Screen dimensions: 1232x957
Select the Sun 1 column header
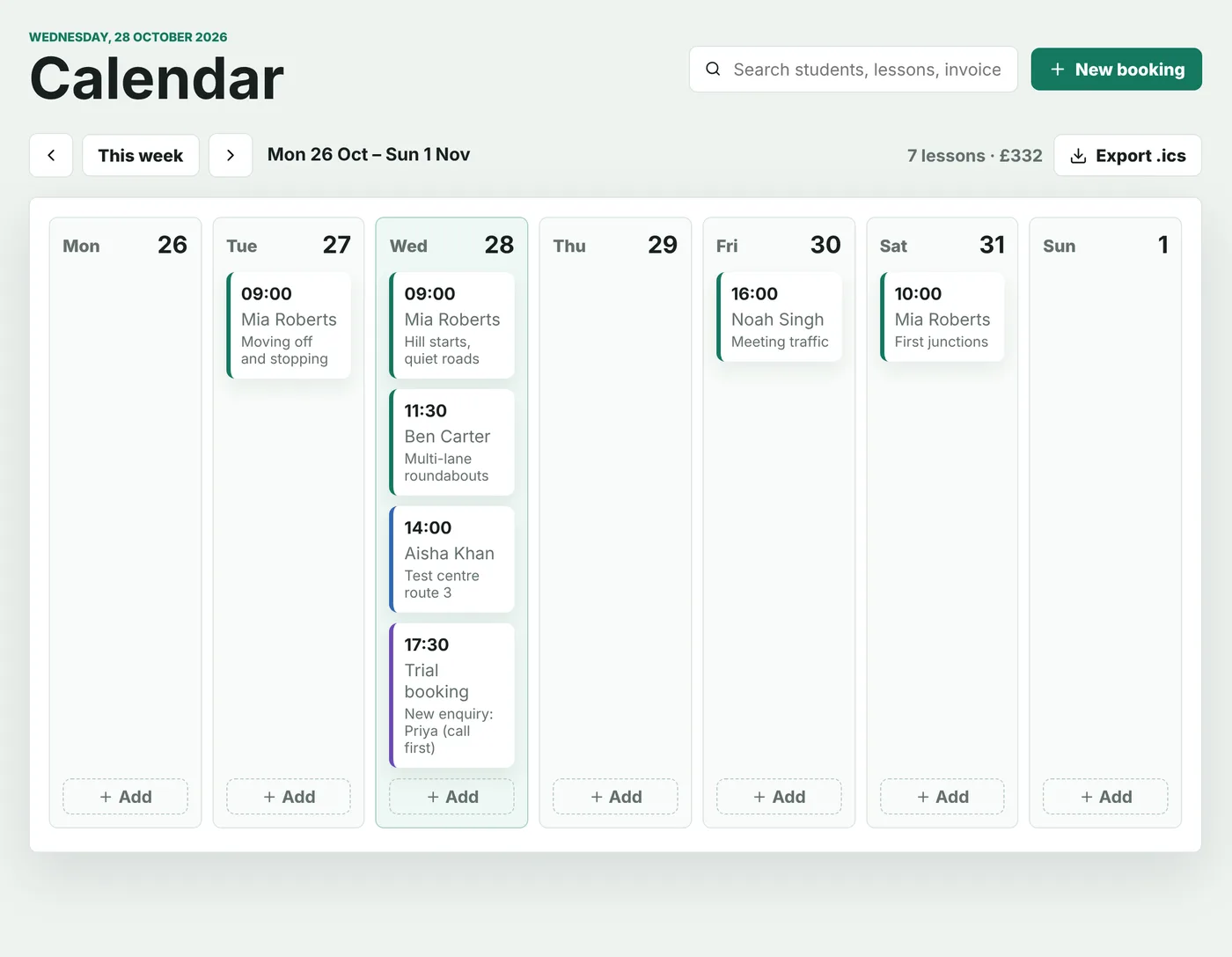pos(1106,246)
